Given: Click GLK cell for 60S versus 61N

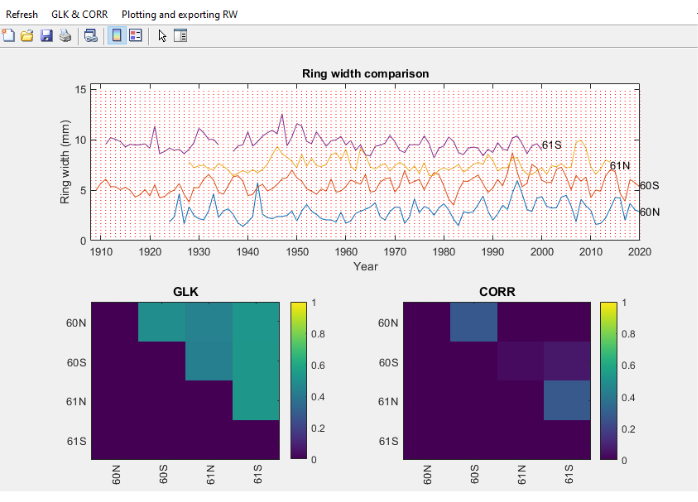Looking at the screenshot, I should click(209, 361).
